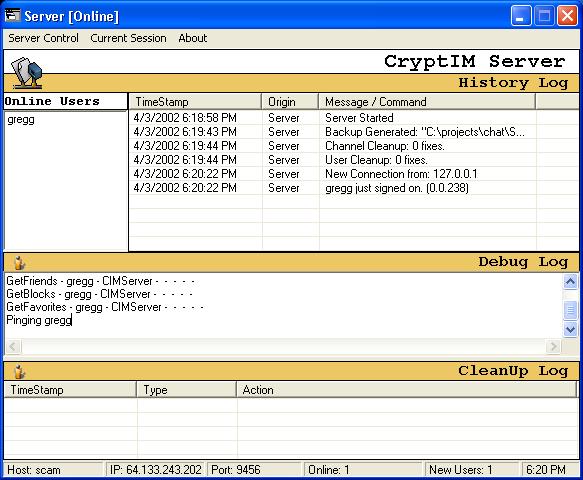583x480 pixels.
Task: Click the CleanUp Log Type column header
Action: (186, 390)
